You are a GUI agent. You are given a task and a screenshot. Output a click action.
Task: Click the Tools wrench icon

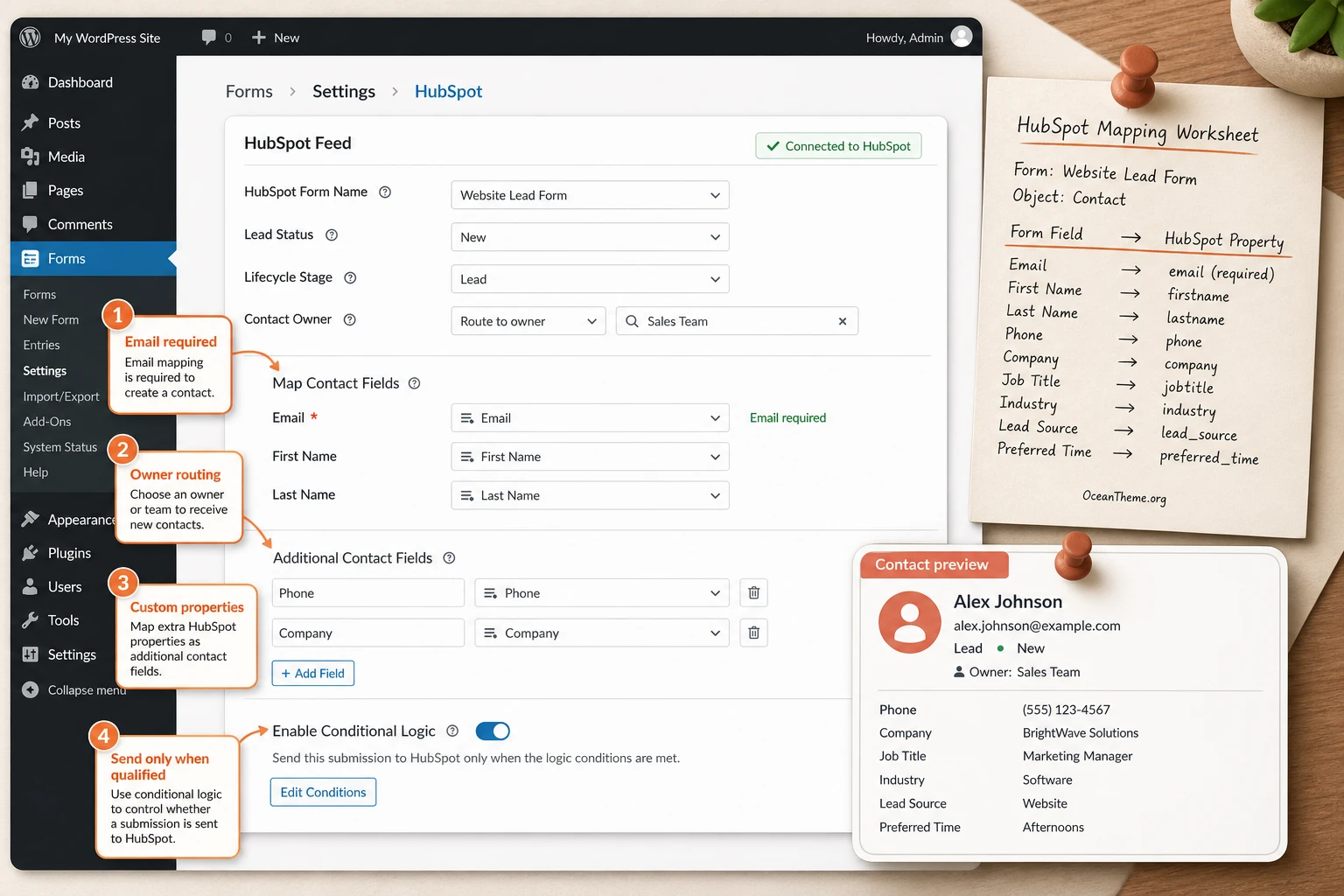[x=31, y=620]
